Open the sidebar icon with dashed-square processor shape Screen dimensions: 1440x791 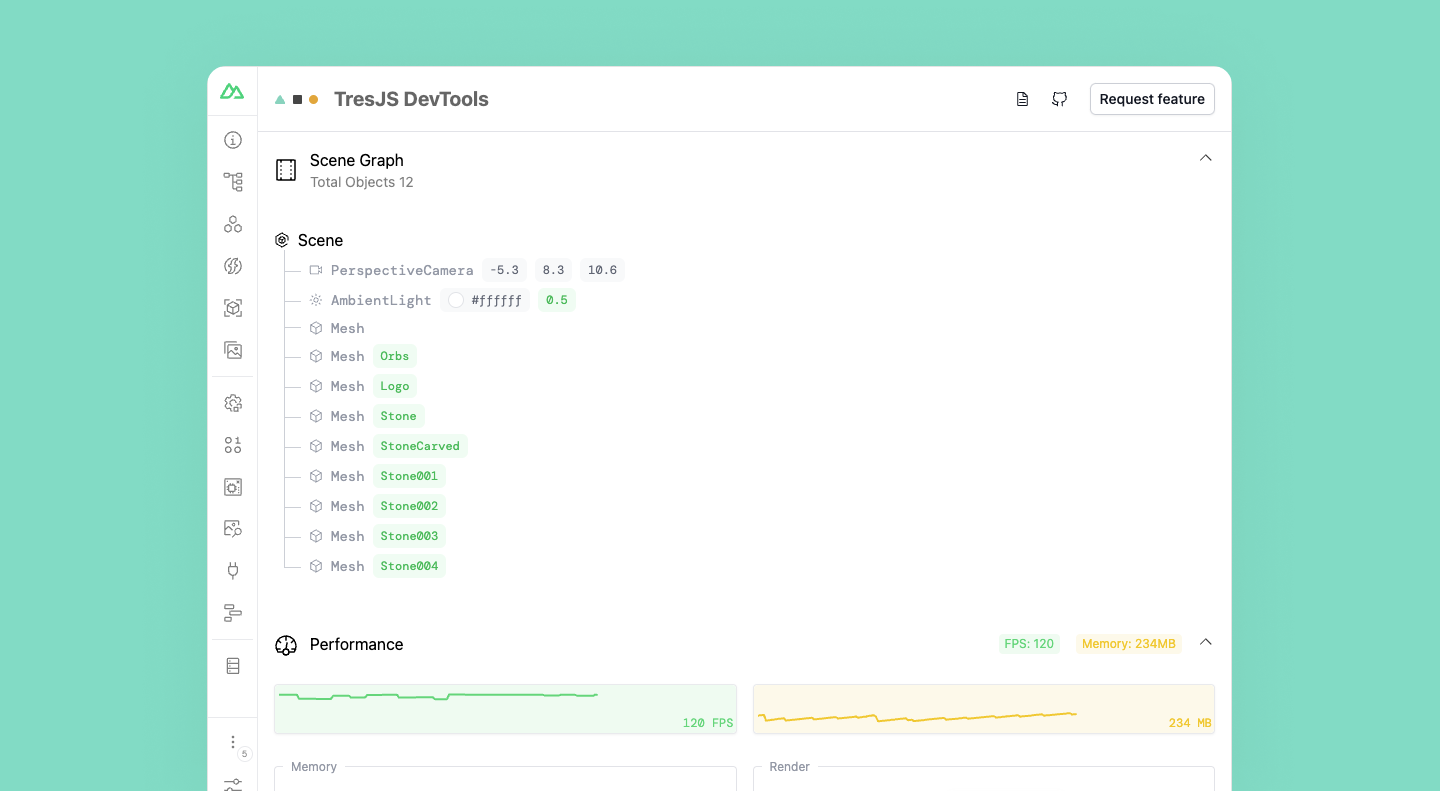233,487
